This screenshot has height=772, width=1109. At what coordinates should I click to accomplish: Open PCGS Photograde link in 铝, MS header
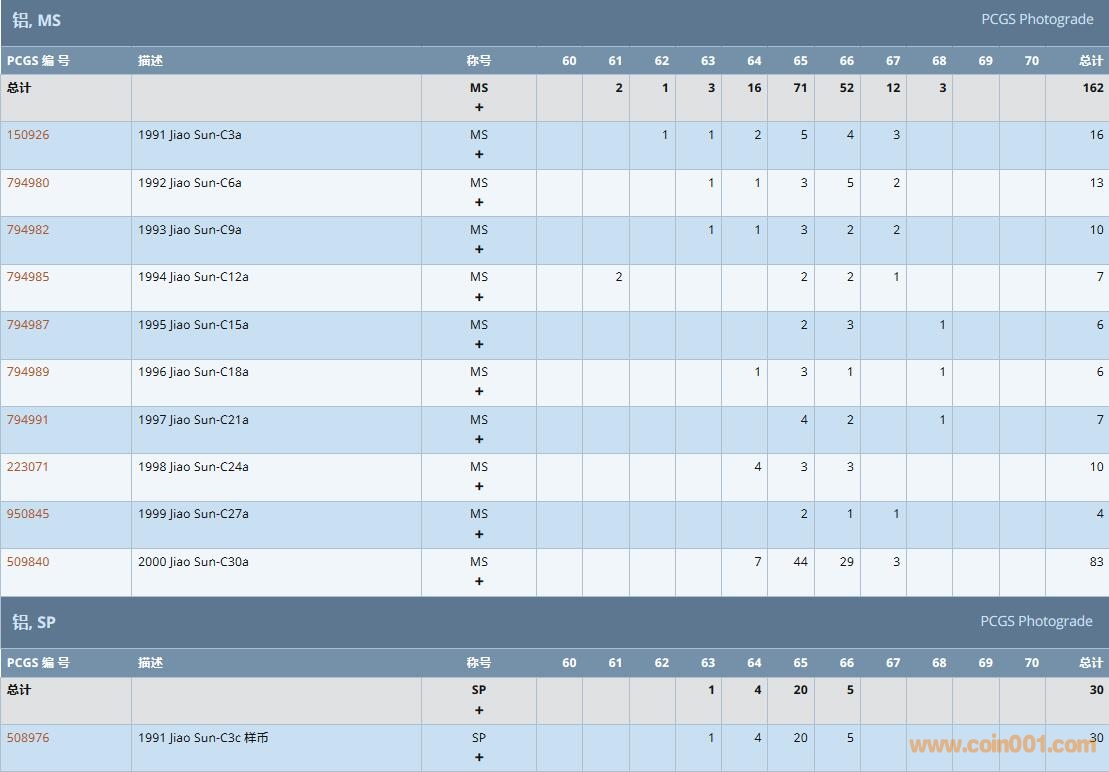[1036, 20]
